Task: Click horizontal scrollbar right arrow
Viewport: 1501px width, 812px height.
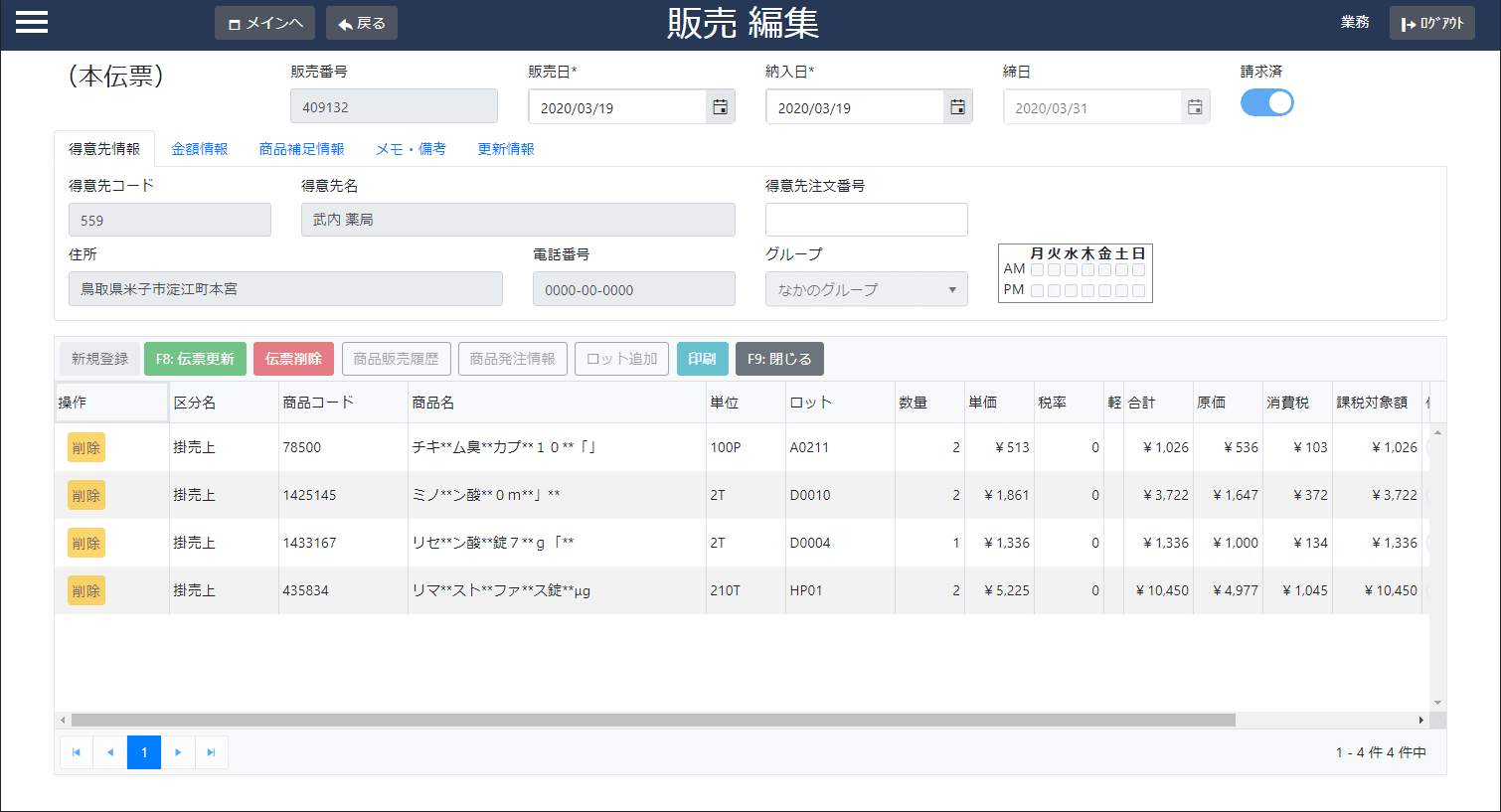Action: coord(1421,720)
